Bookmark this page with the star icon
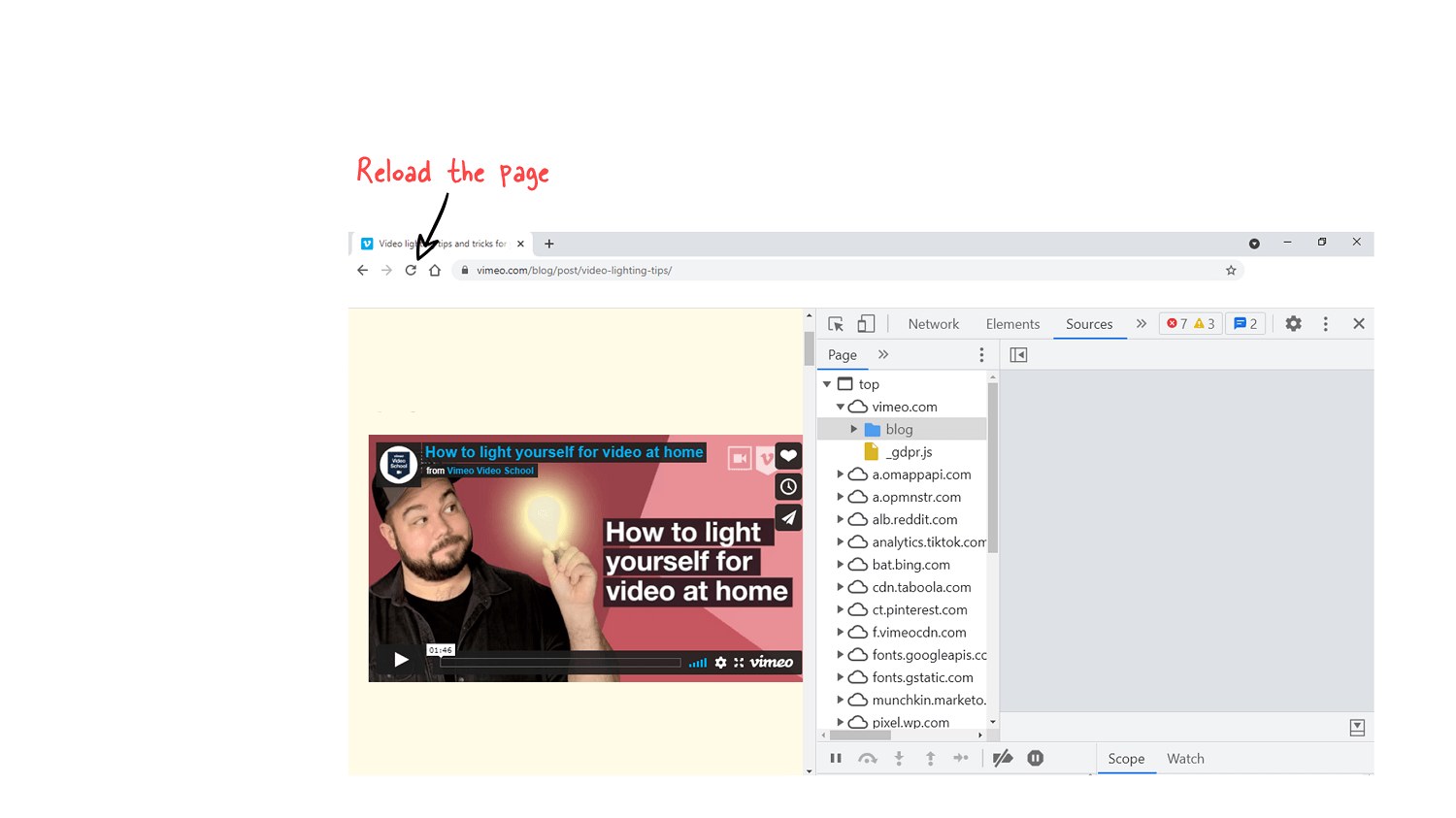Image resolution: width=1456 pixels, height=818 pixels. 1231,271
